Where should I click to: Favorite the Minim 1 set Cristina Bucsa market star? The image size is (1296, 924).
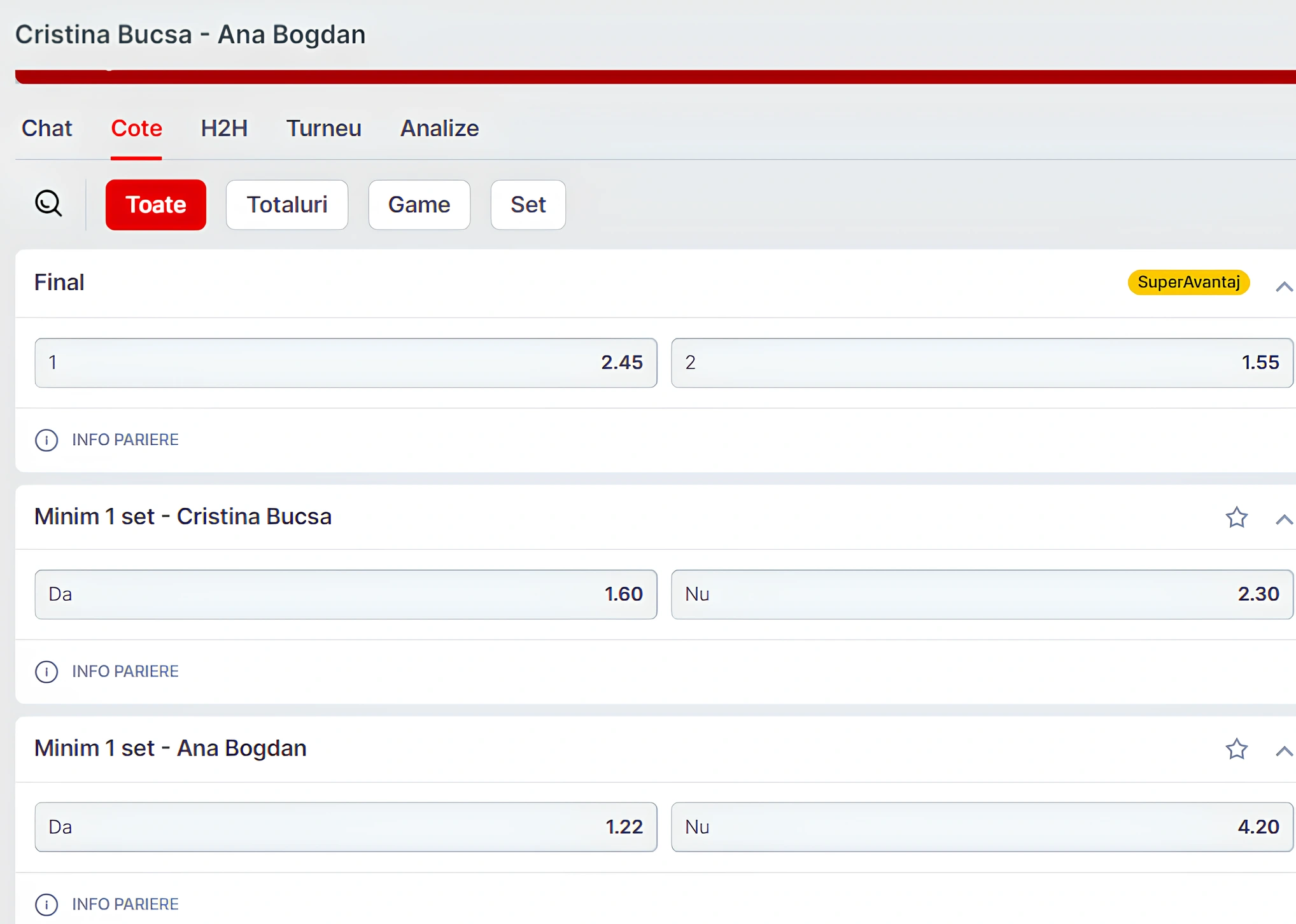click(x=1236, y=517)
